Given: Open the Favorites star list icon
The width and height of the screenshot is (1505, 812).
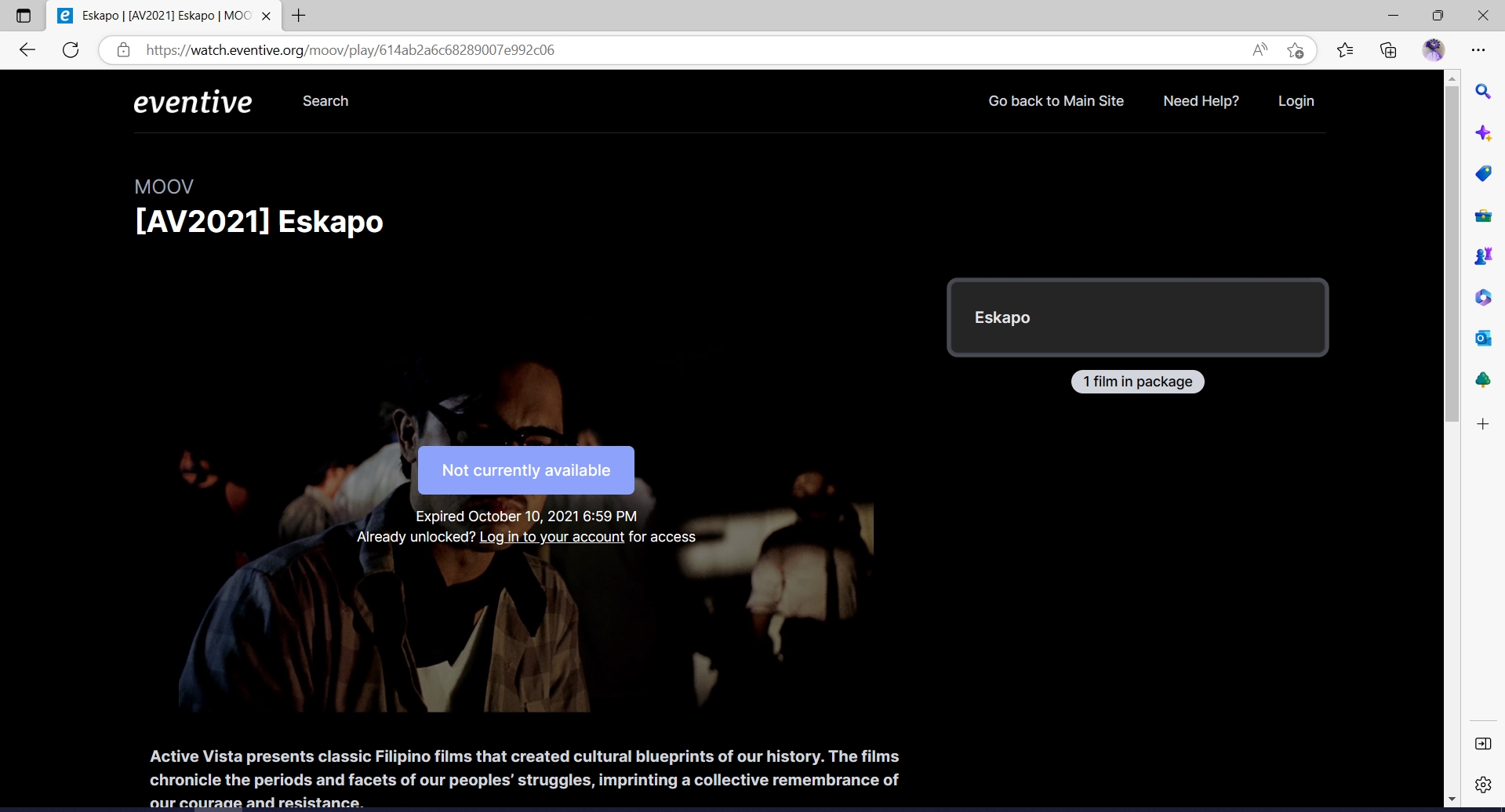Looking at the screenshot, I should click(1346, 49).
